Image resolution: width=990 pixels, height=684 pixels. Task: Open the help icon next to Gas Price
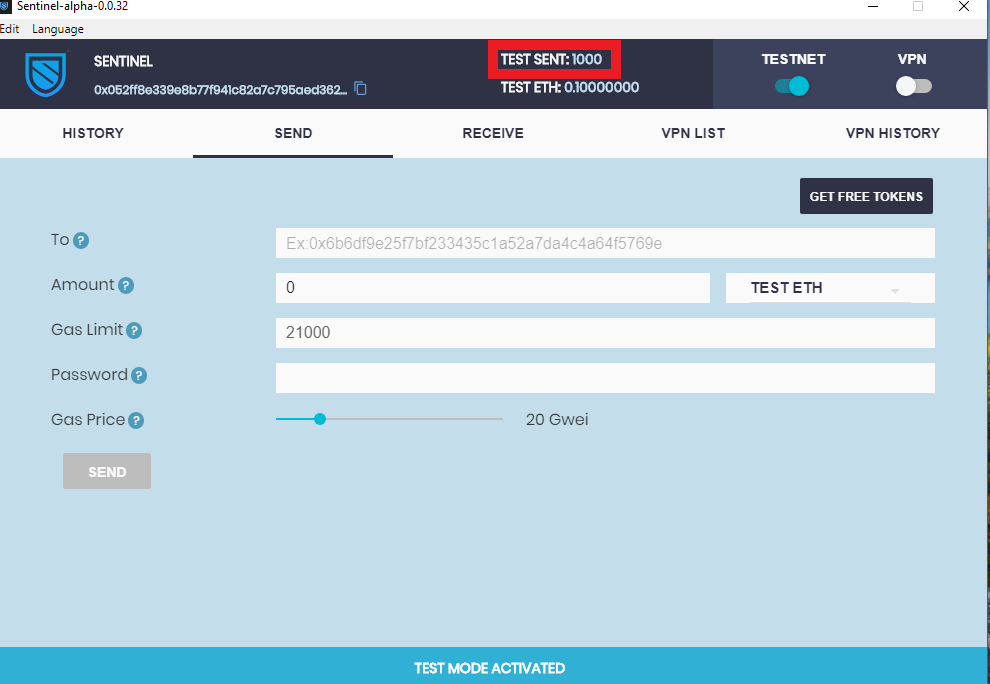click(136, 421)
